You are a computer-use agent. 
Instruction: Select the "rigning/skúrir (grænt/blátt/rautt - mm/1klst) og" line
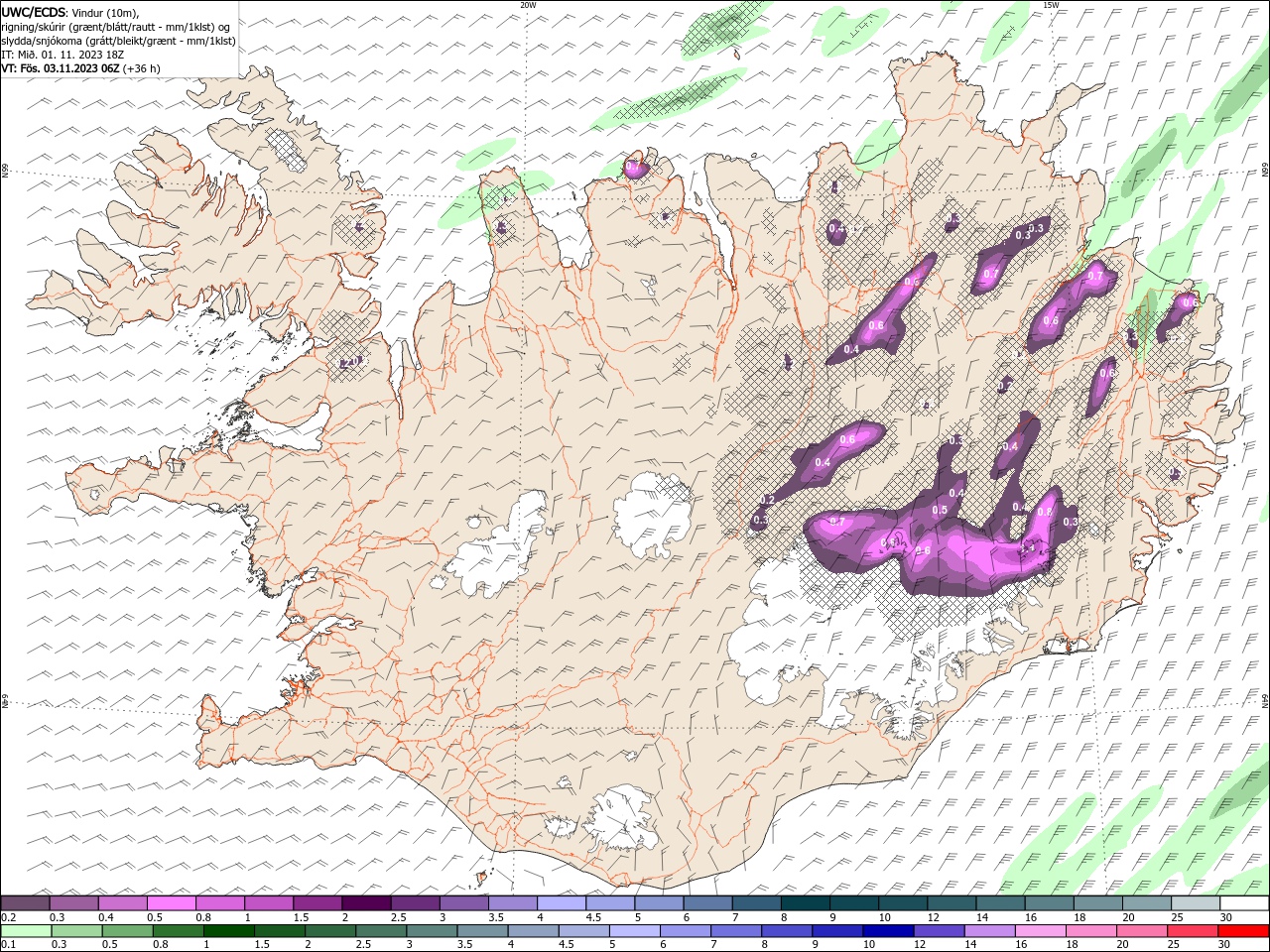pos(116,26)
